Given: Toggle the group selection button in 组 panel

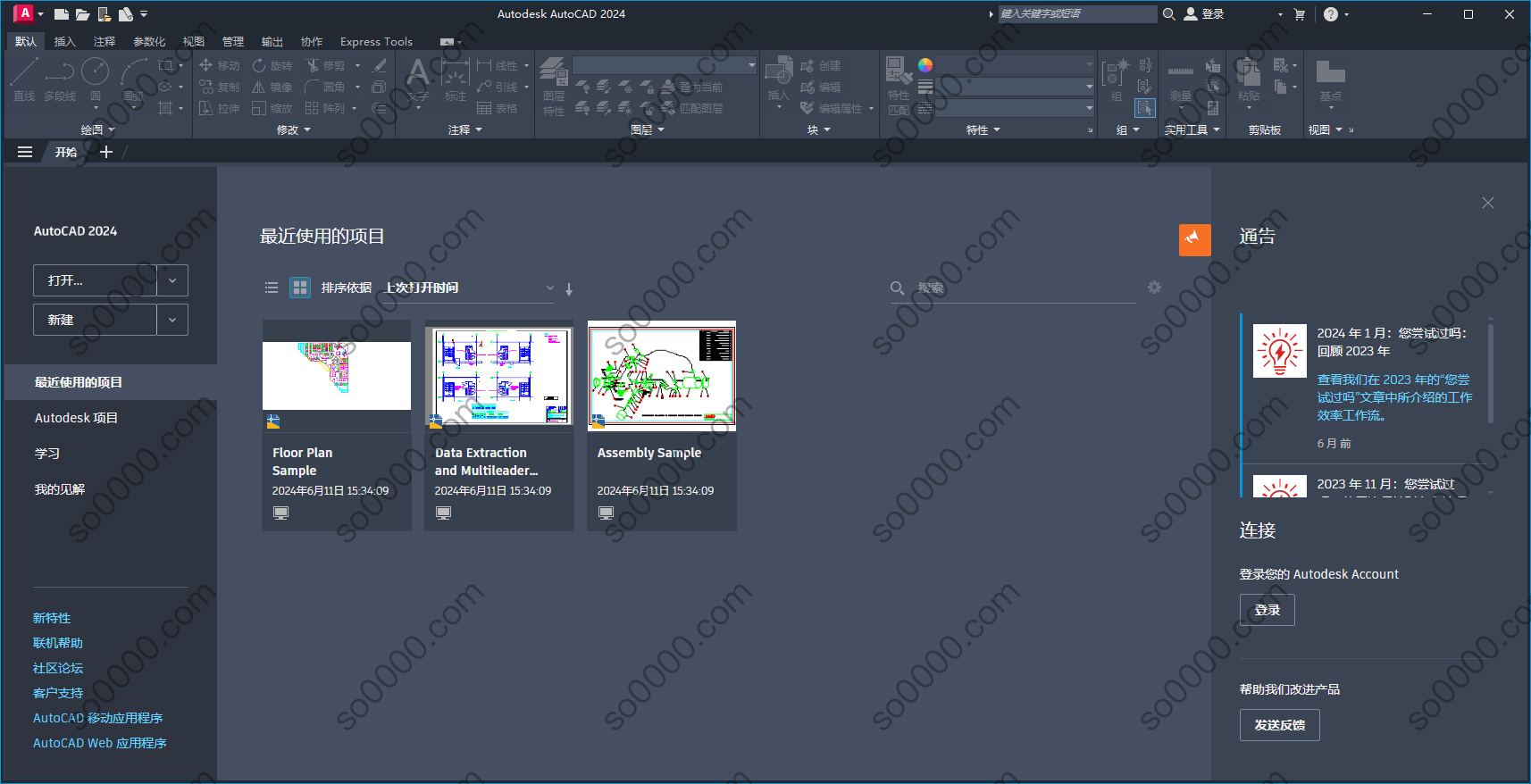Looking at the screenshot, I should tap(1145, 108).
